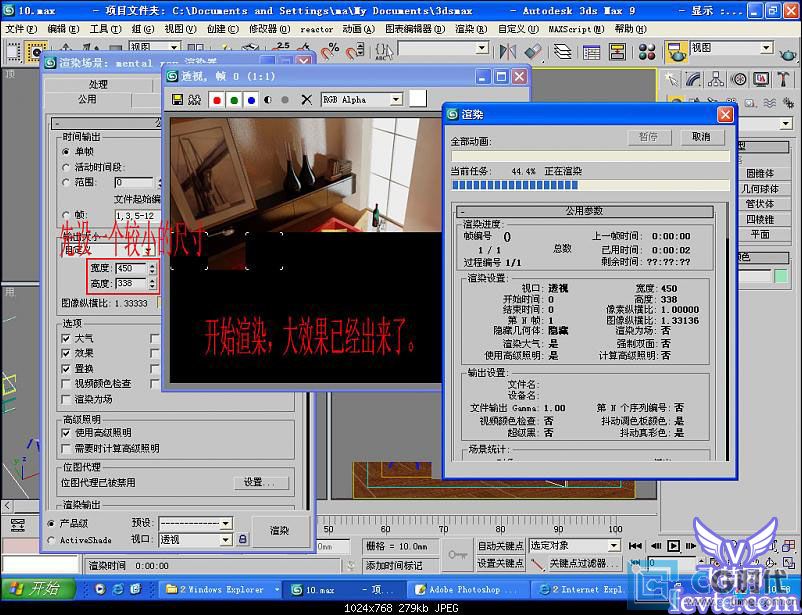Select the ActiveShade radio button
Screen dimensions: 802x615
(51, 540)
